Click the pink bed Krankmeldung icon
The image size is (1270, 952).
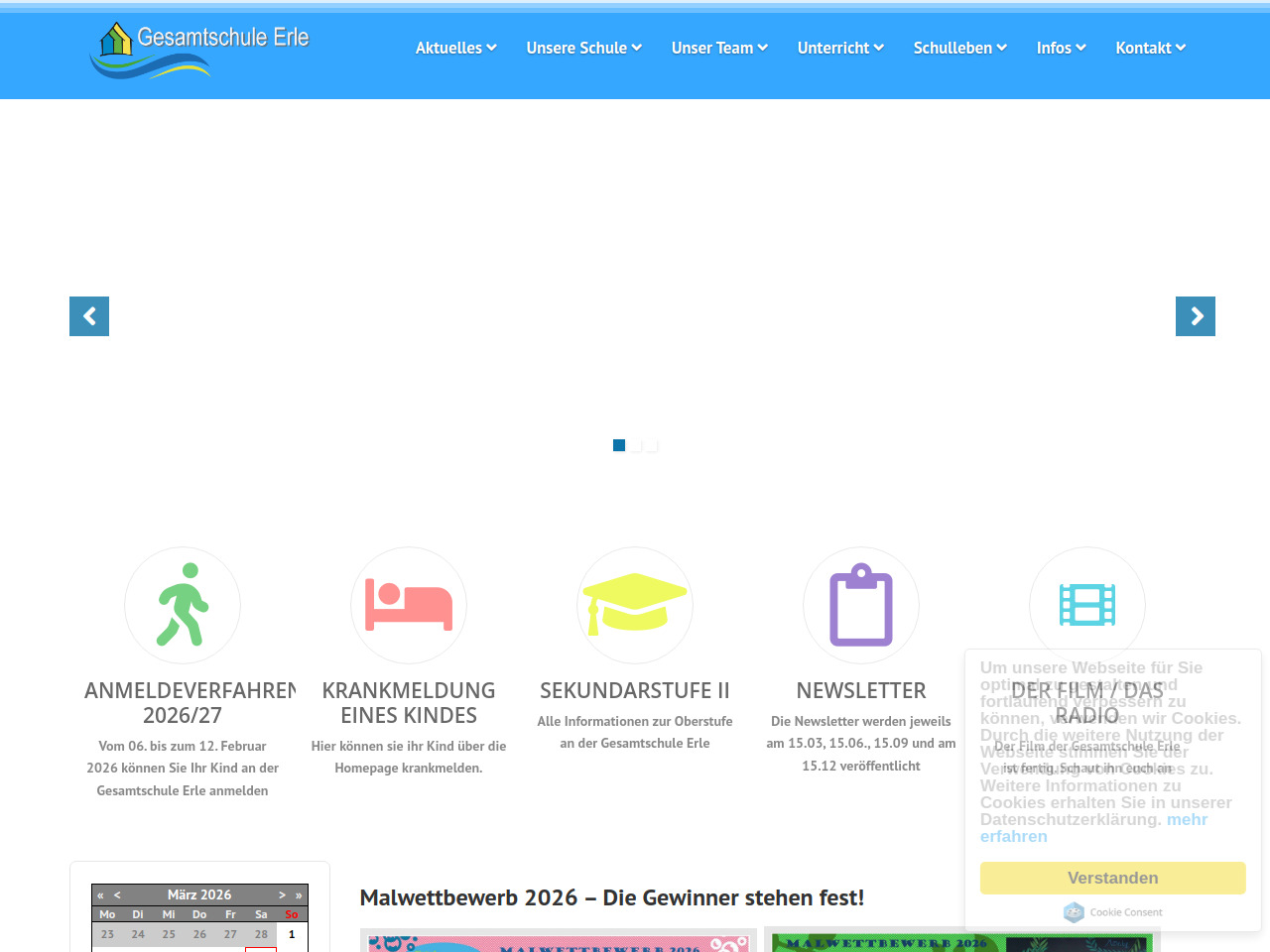[x=409, y=605]
